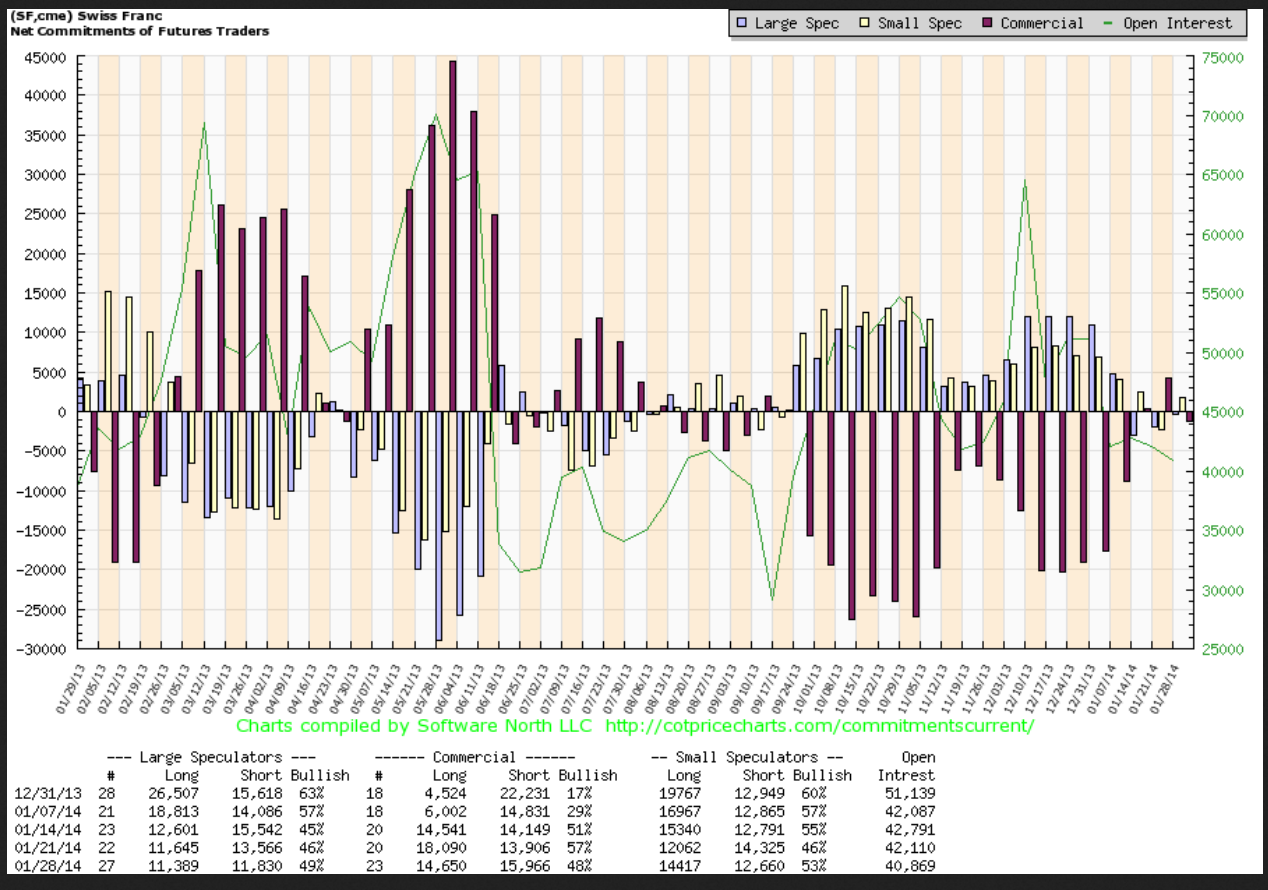Click the Open Intrest table header
1268x890 pixels.
[x=910, y=765]
